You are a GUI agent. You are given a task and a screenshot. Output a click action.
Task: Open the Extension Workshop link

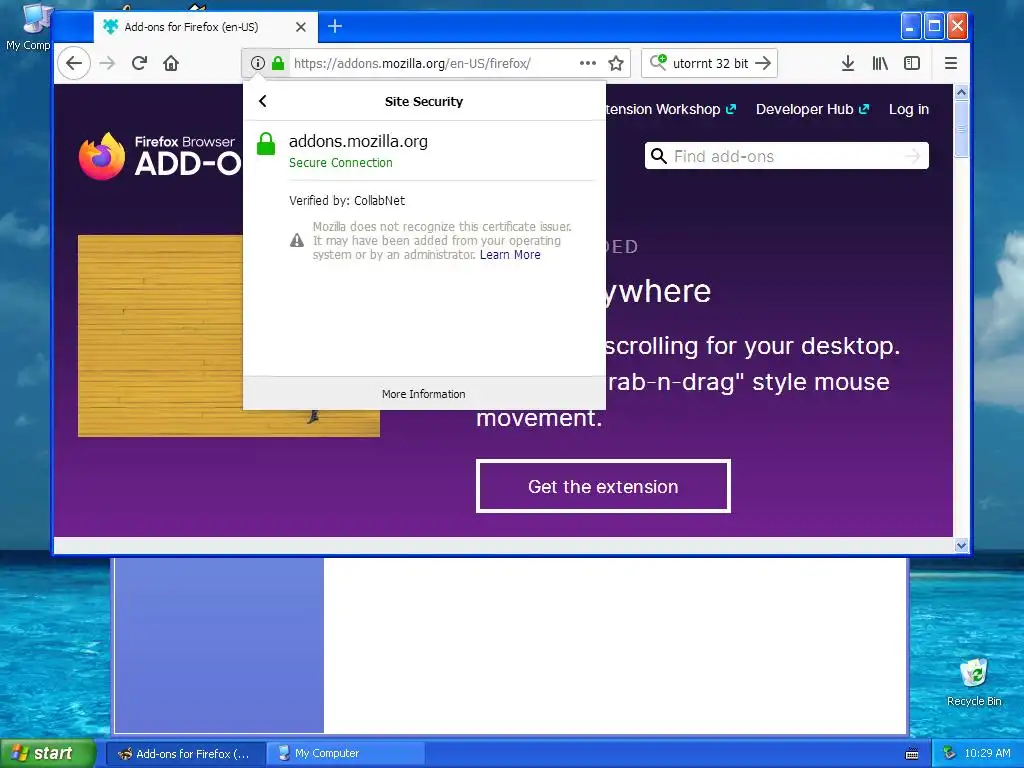671,109
